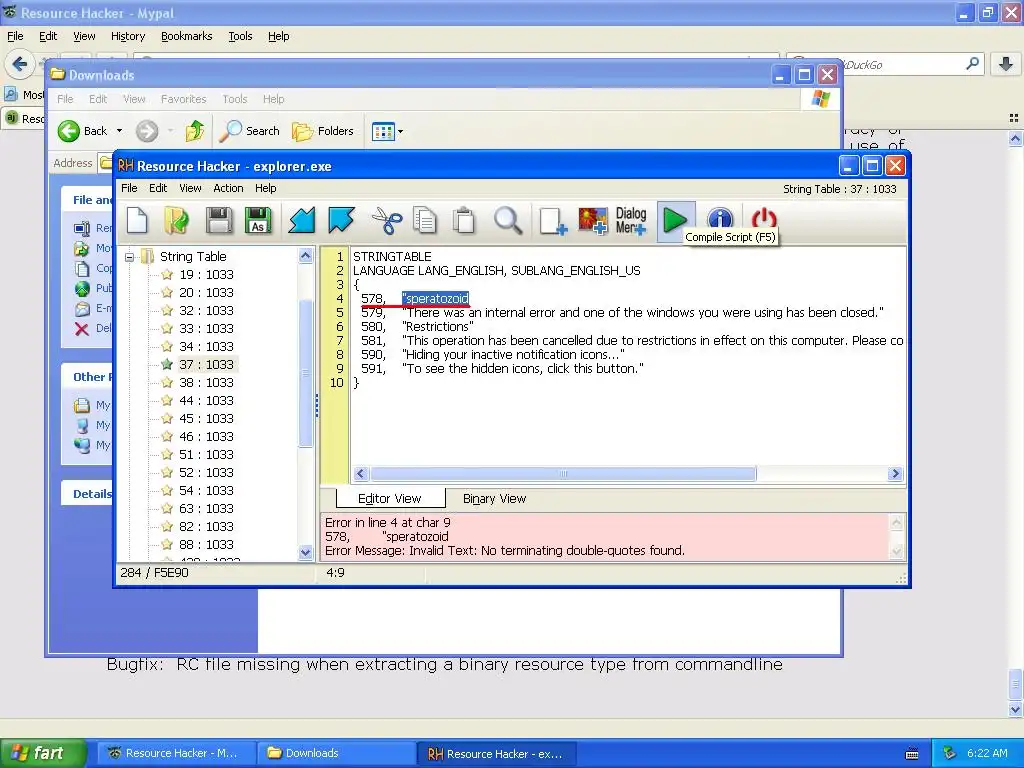This screenshot has height=768, width=1024.
Task: Click the tree panel scroll up arrow
Action: coord(306,255)
